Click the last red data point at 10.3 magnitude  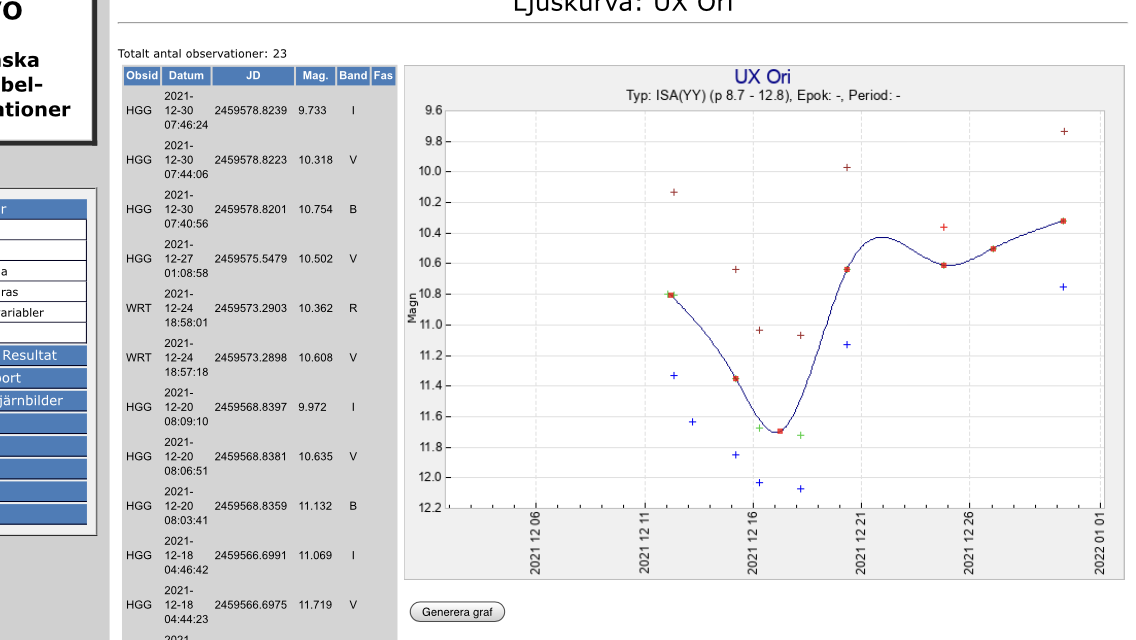(1063, 221)
